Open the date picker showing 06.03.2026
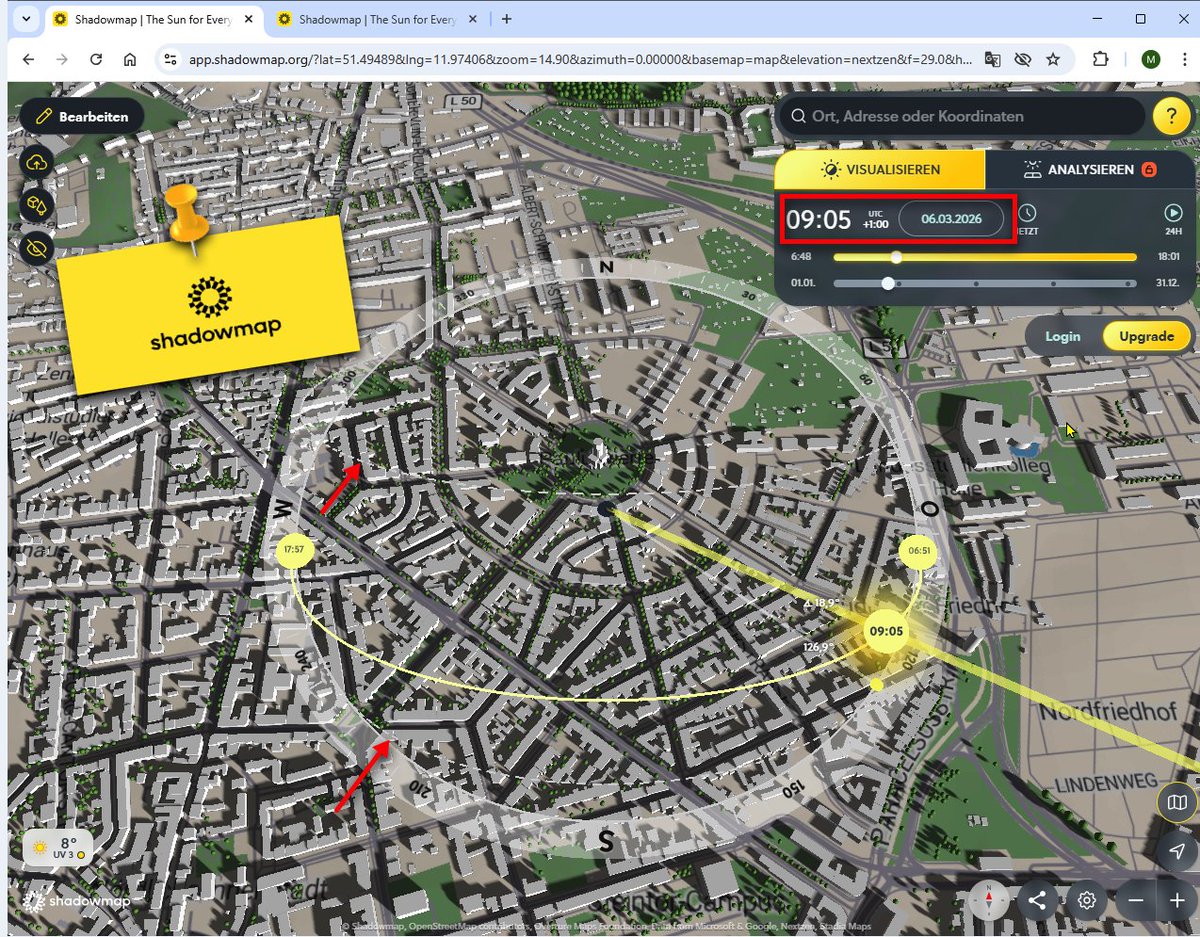 click(x=950, y=219)
